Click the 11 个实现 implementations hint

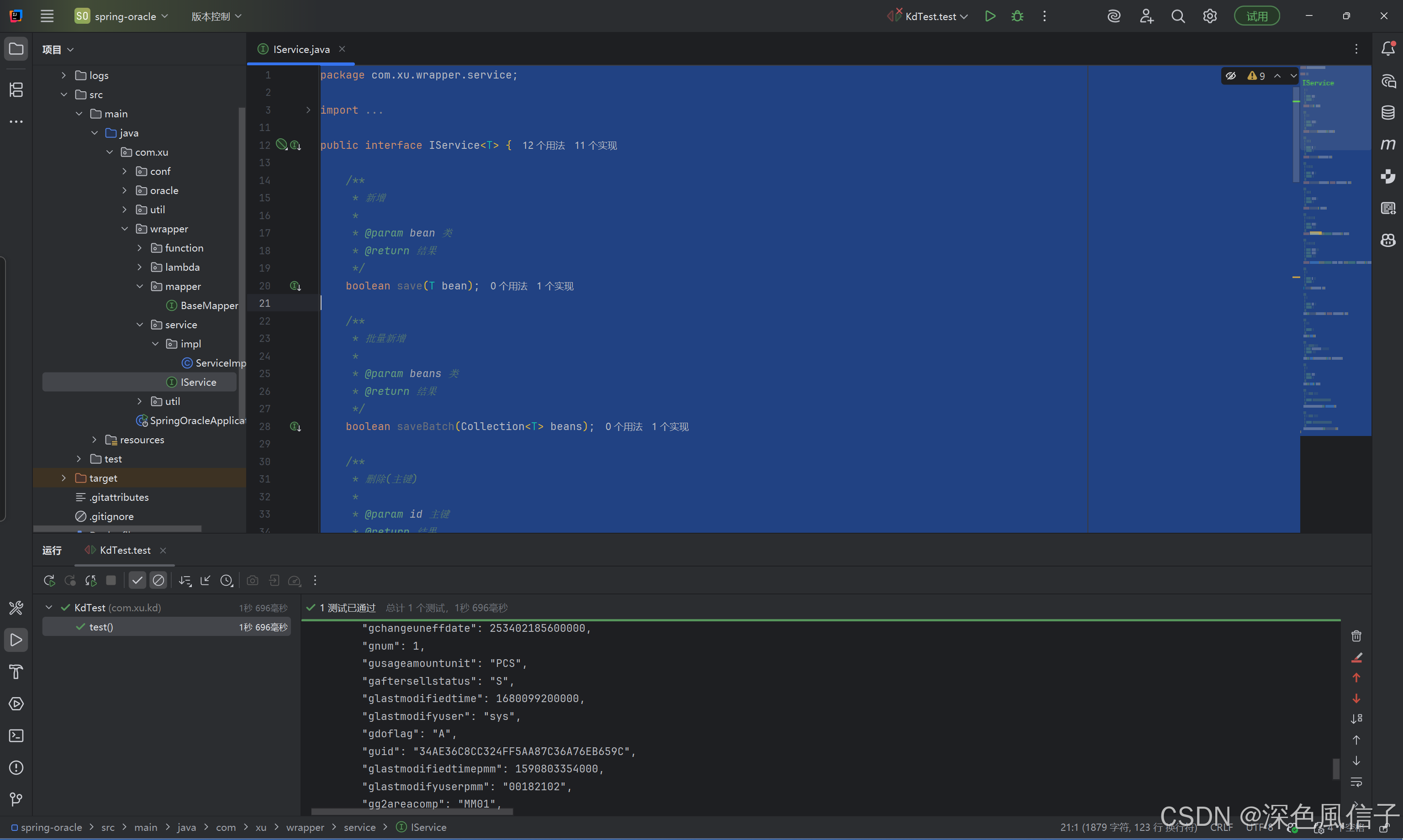tap(596, 146)
